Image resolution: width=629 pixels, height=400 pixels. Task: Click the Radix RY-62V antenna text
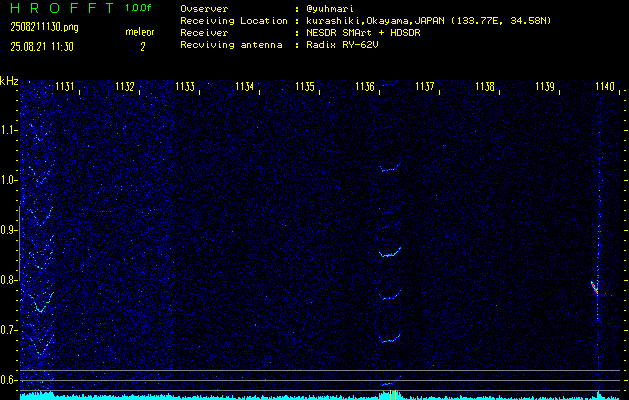click(x=343, y=45)
